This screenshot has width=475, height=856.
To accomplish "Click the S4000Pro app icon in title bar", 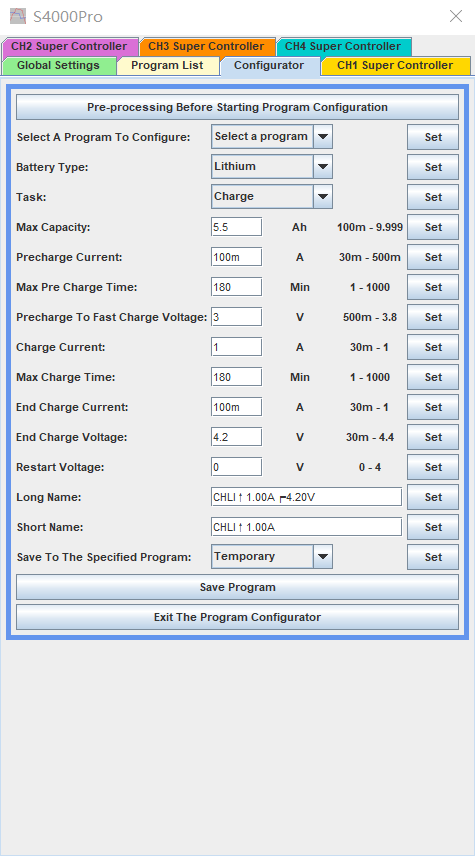I will tap(18, 16).
